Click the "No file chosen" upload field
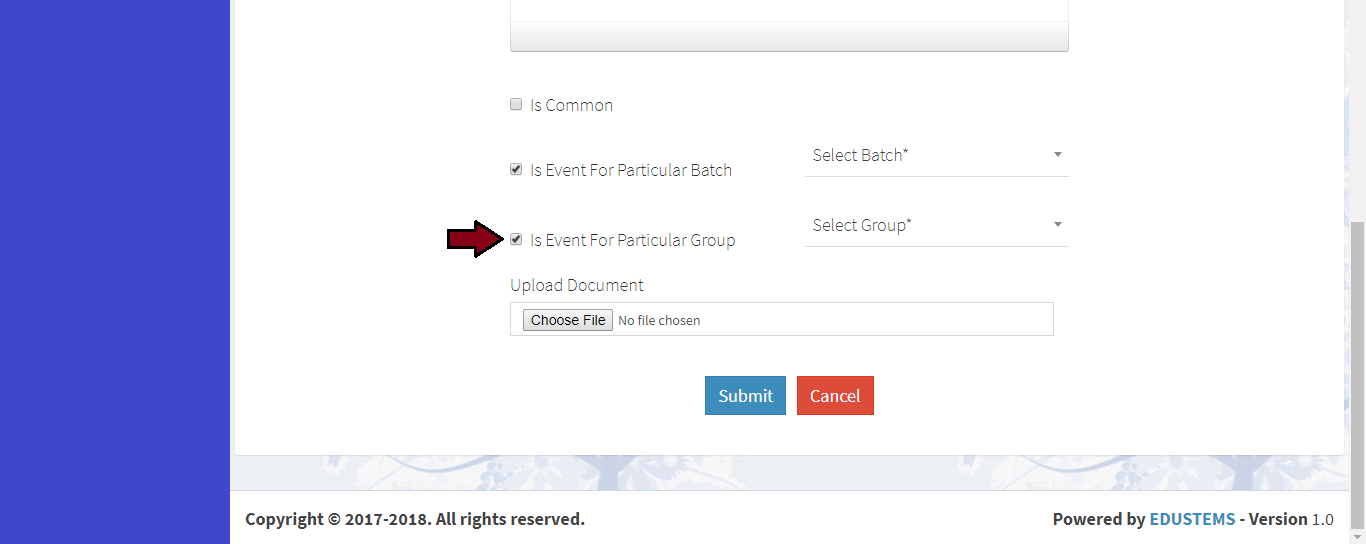This screenshot has width=1366, height=544. coord(659,320)
